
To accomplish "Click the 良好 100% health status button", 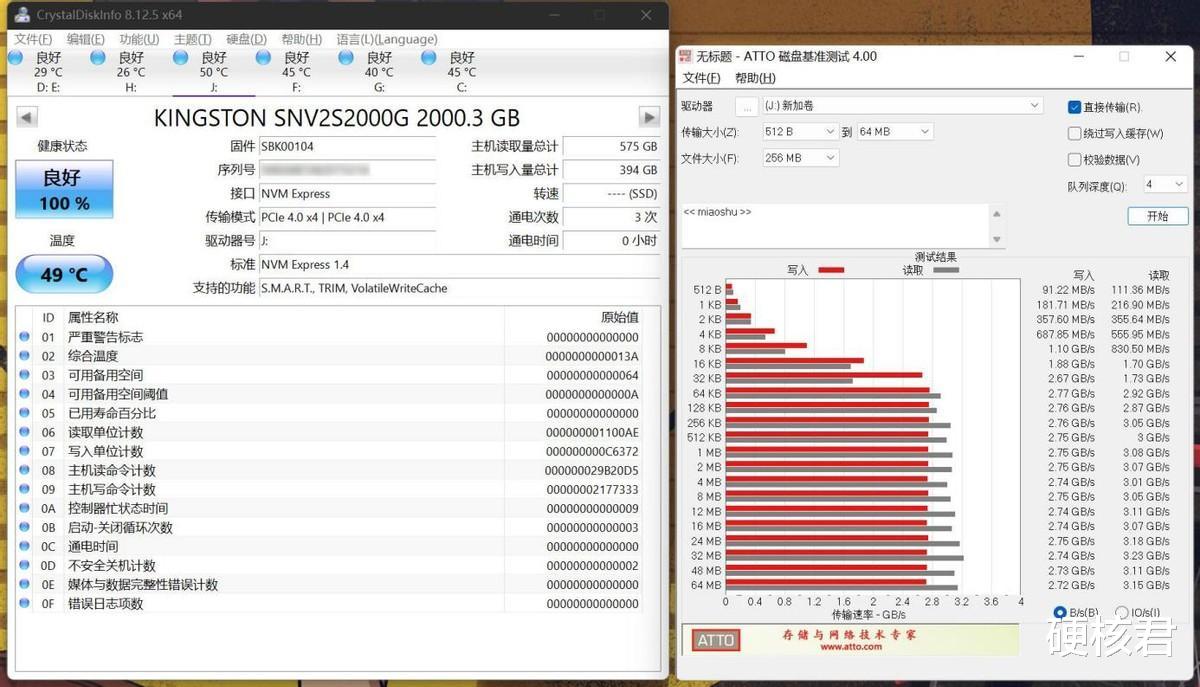I will click(x=64, y=189).
